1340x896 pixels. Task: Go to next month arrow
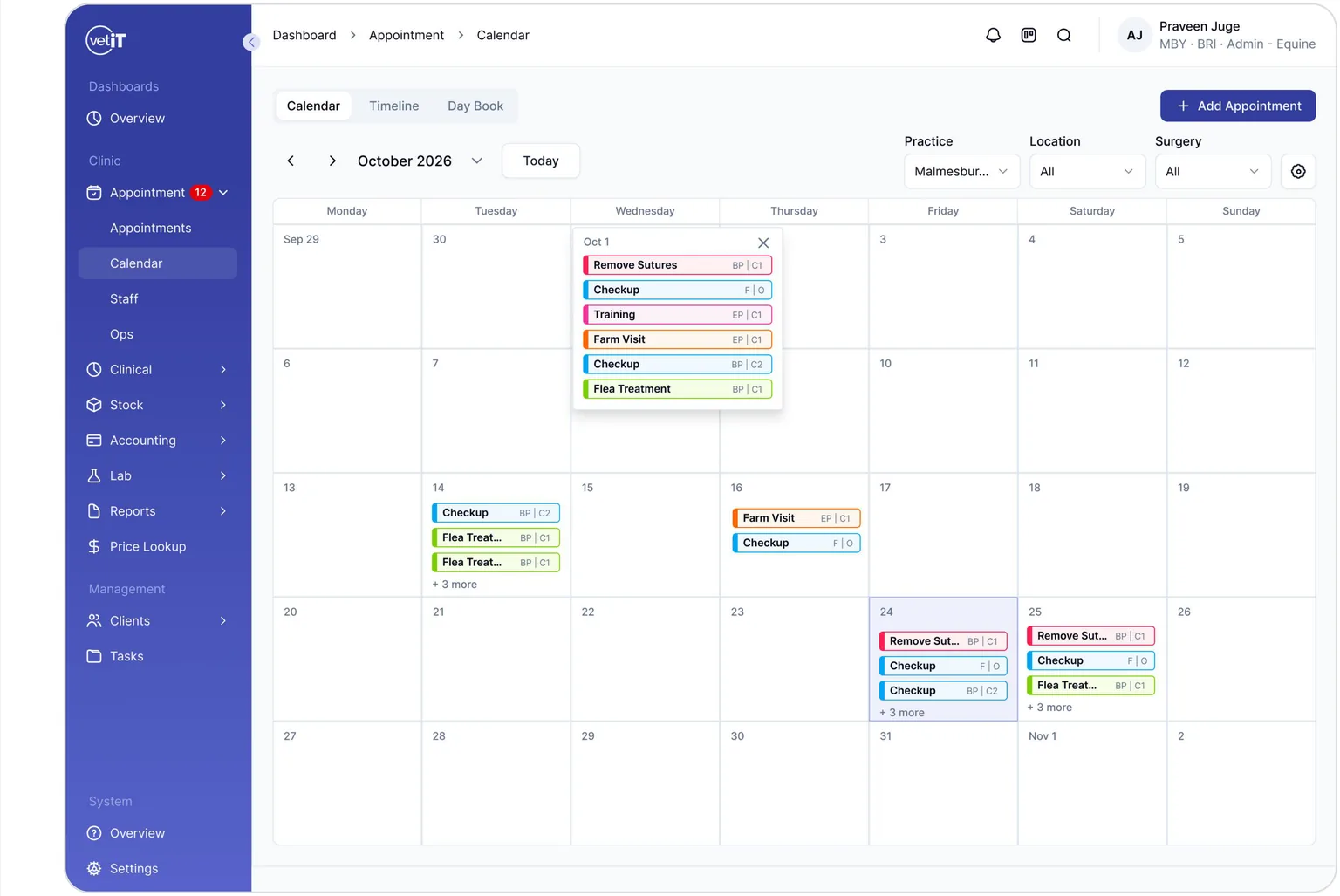332,161
